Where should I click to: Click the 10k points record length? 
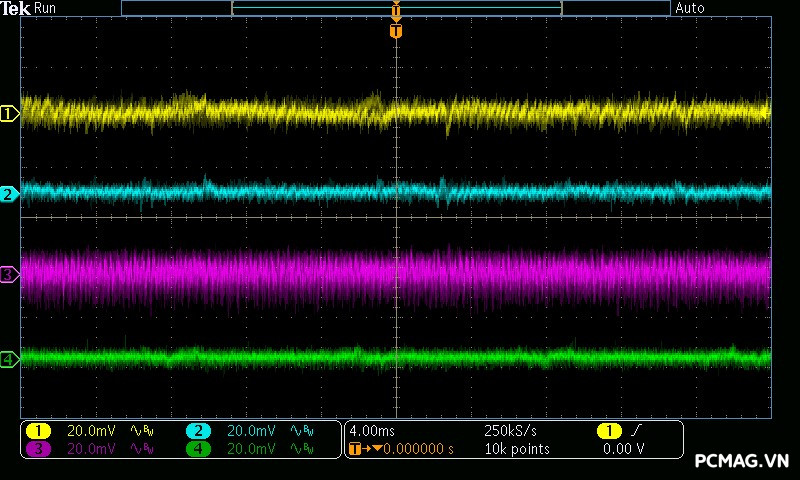click(516, 449)
